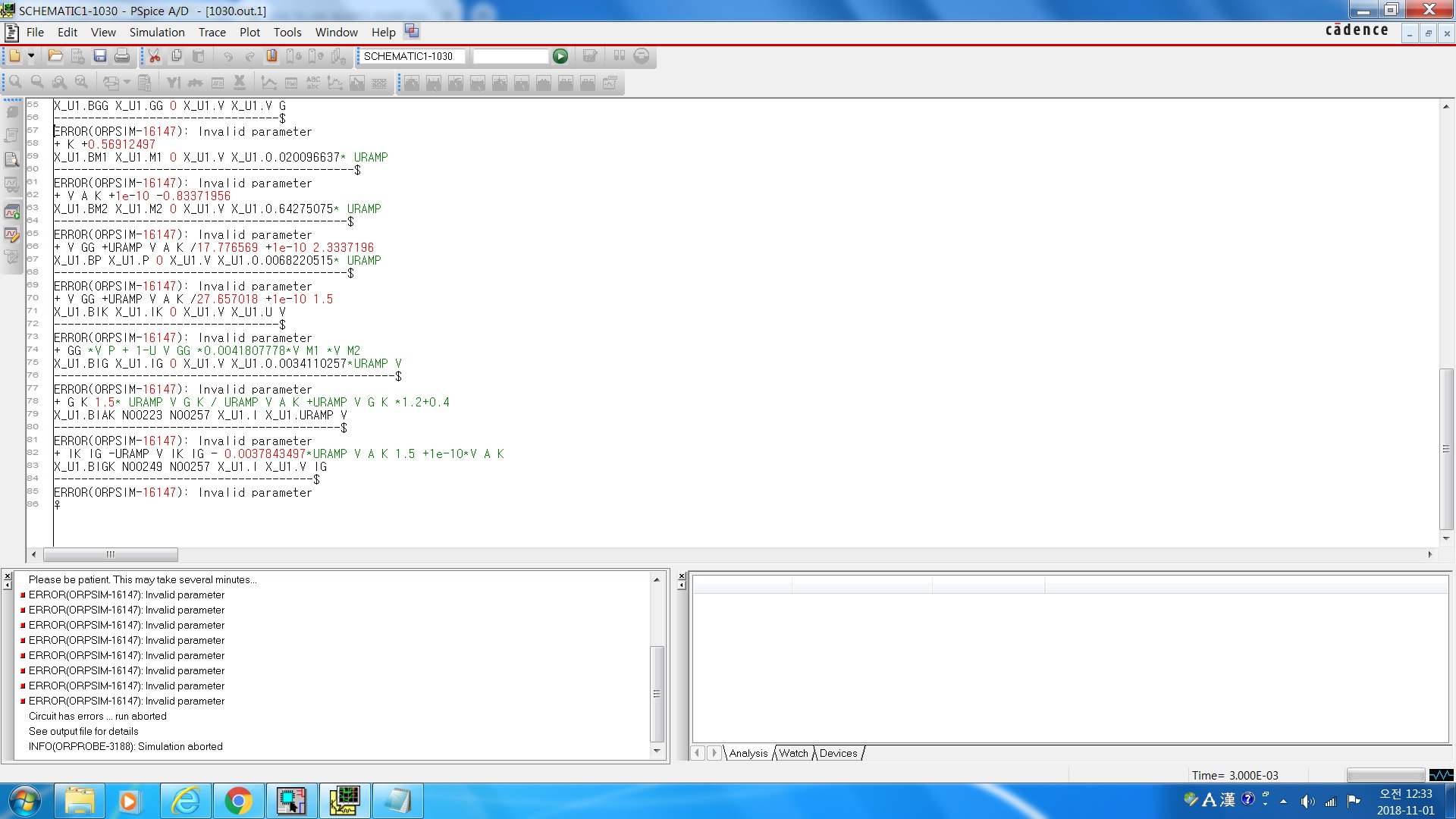
Task: Click the output log scrollbar down arrow
Action: 657,752
